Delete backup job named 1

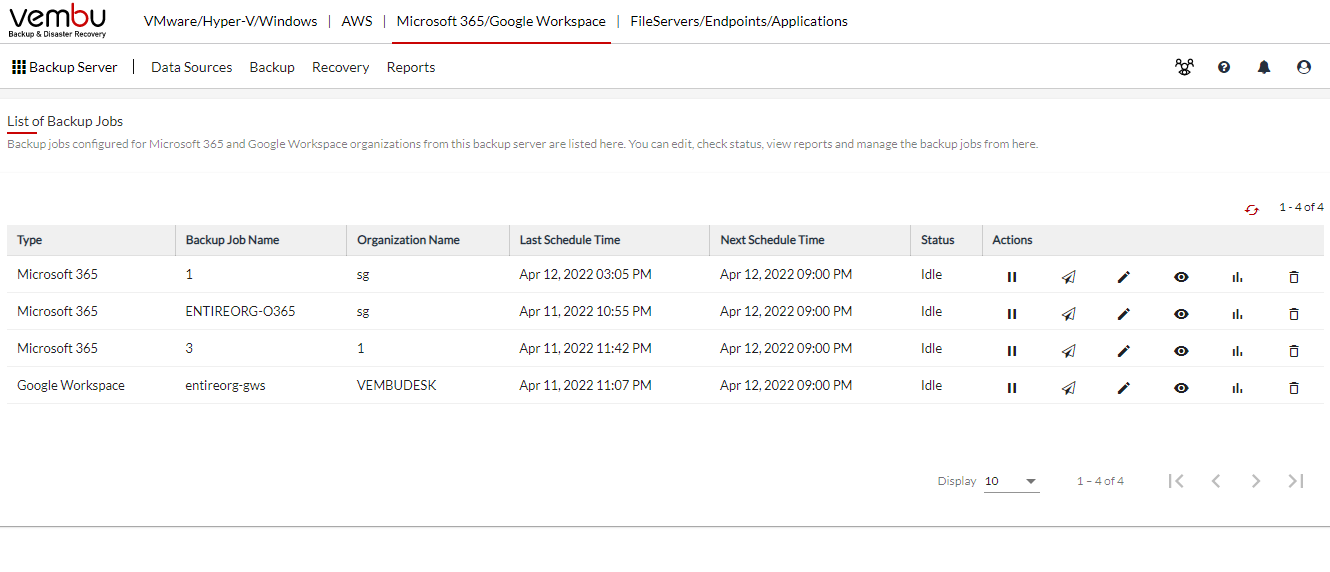click(x=1294, y=277)
